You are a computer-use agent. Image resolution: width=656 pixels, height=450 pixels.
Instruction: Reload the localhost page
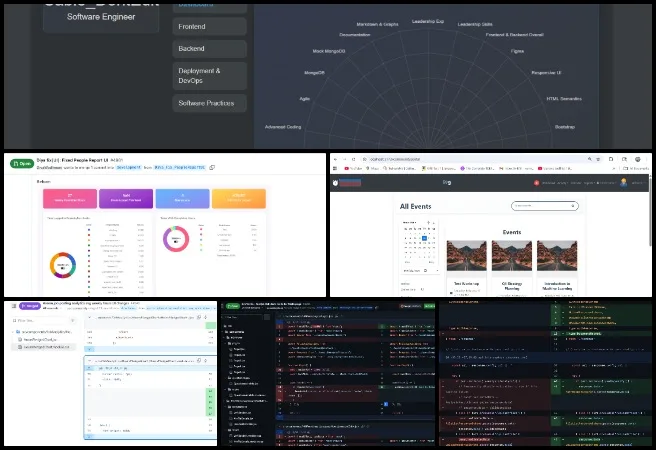[x=354, y=159]
